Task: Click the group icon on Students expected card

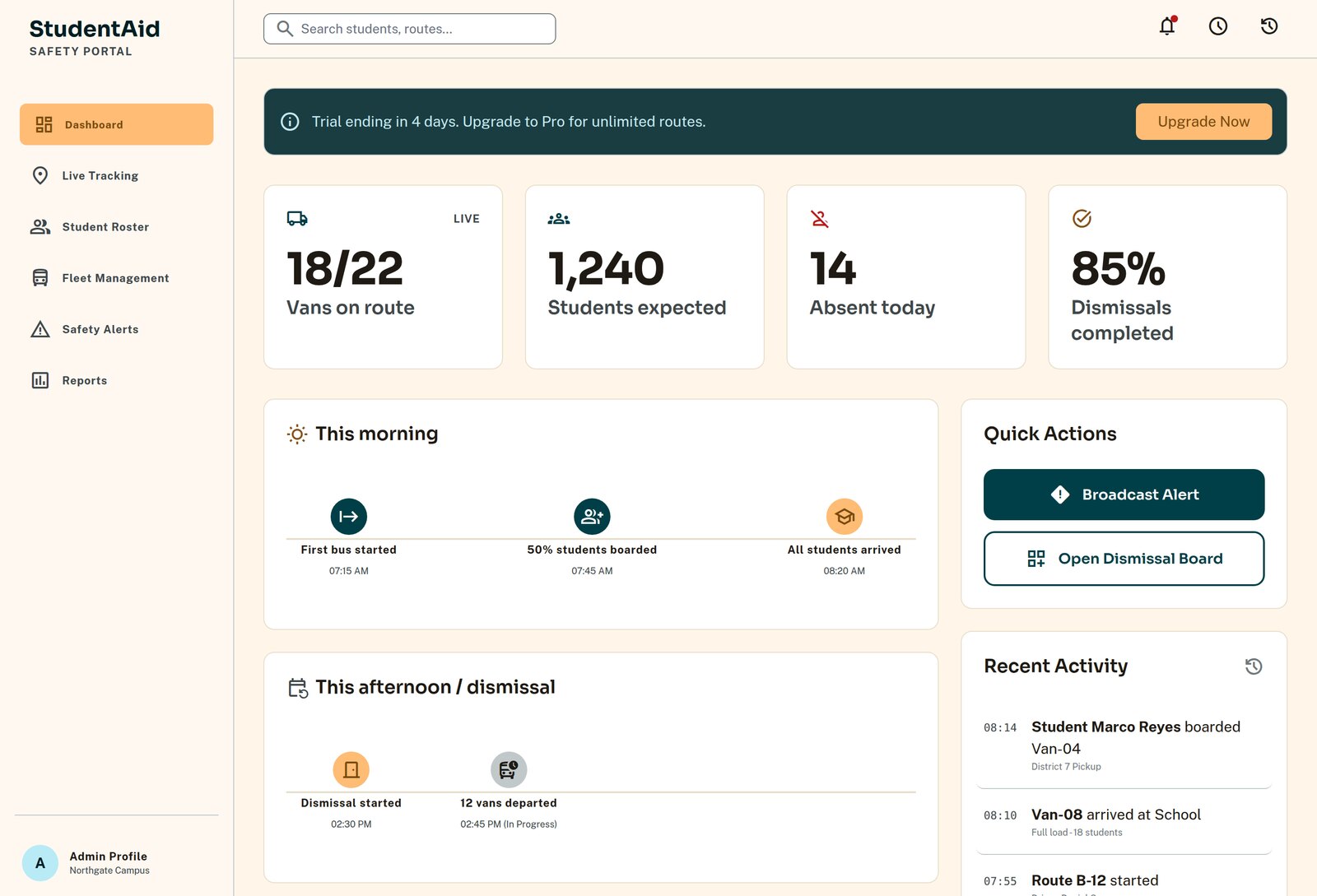Action: 559,219
